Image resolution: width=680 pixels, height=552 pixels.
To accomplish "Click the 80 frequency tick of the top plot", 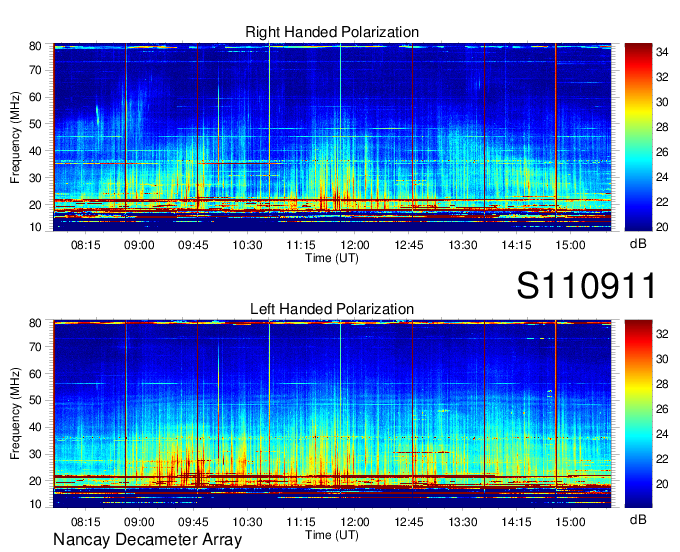I will (x=35, y=46).
